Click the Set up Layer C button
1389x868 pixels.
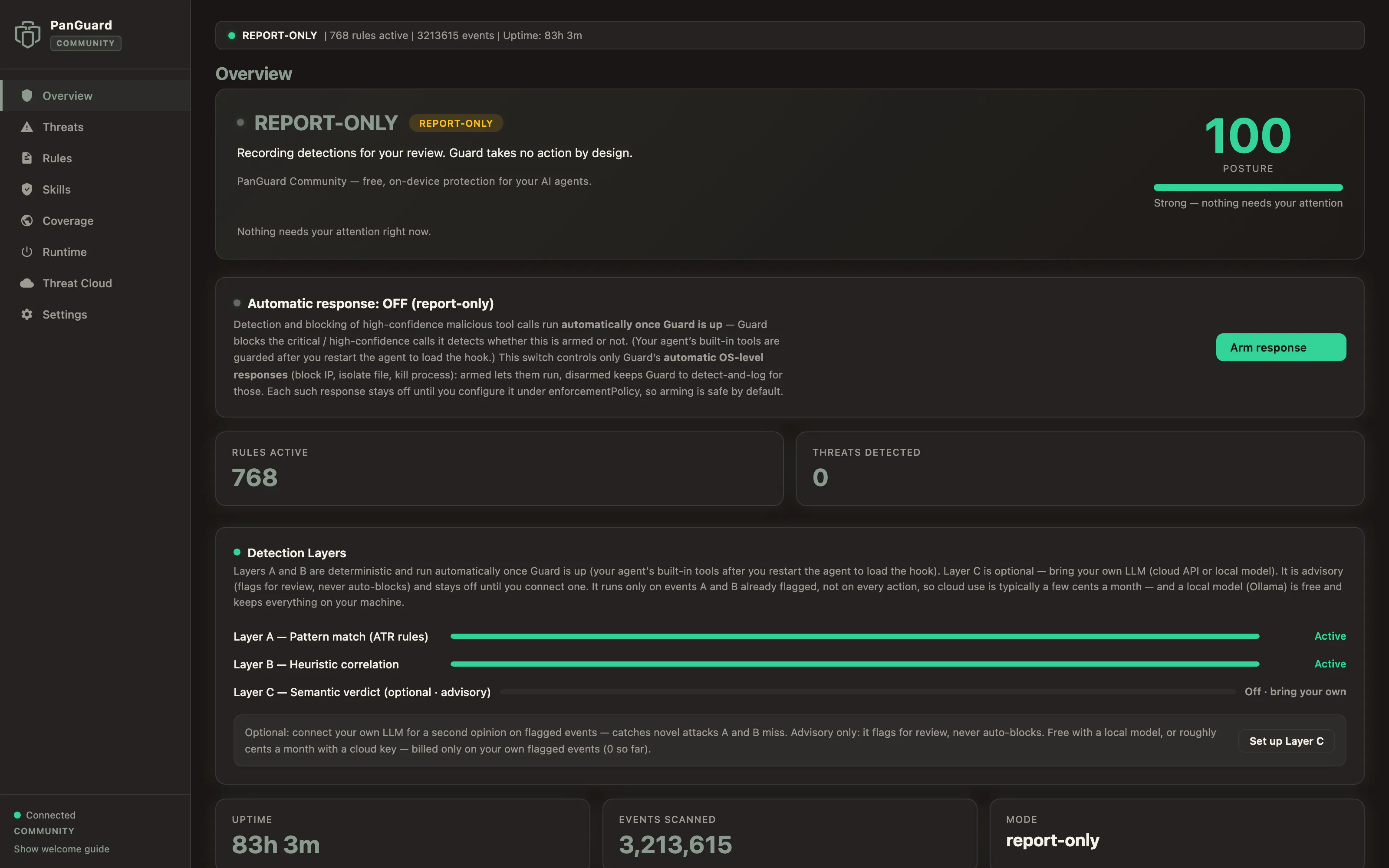(x=1286, y=741)
